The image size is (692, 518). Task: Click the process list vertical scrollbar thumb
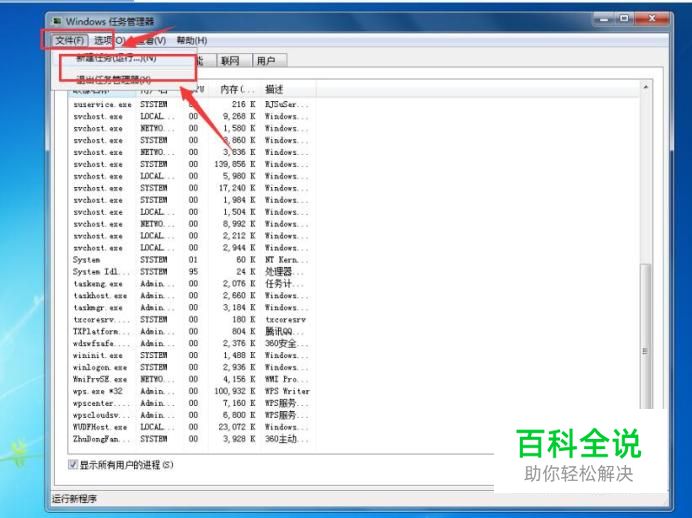pos(646,335)
